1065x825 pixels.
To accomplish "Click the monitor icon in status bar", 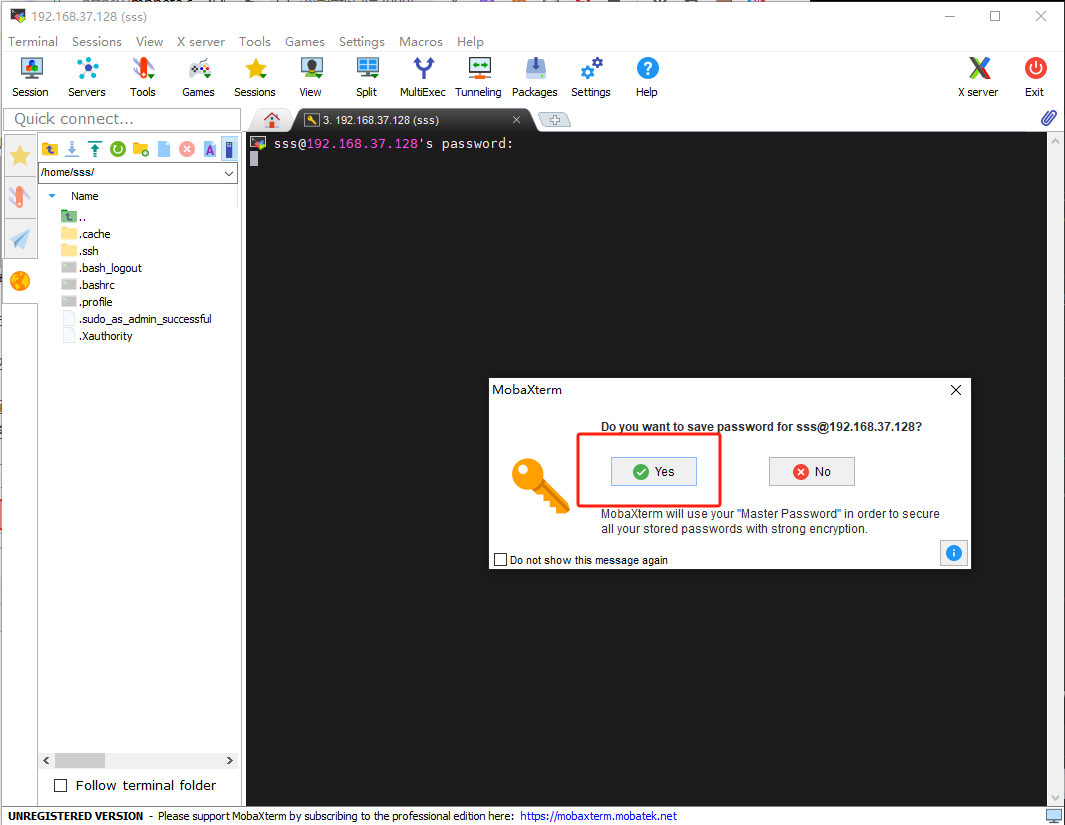I will coord(1054,815).
